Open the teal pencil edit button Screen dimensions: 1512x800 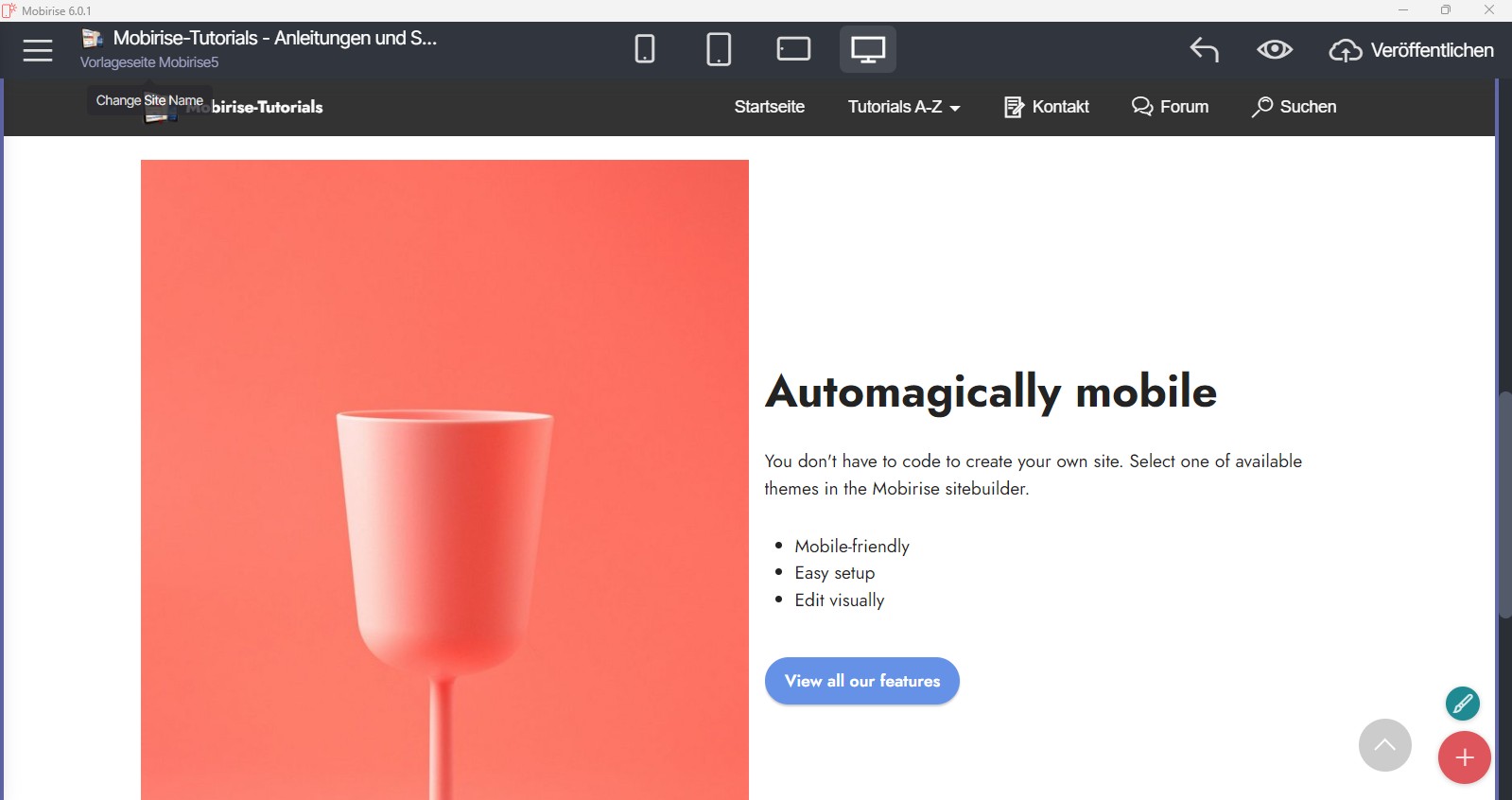coord(1462,704)
